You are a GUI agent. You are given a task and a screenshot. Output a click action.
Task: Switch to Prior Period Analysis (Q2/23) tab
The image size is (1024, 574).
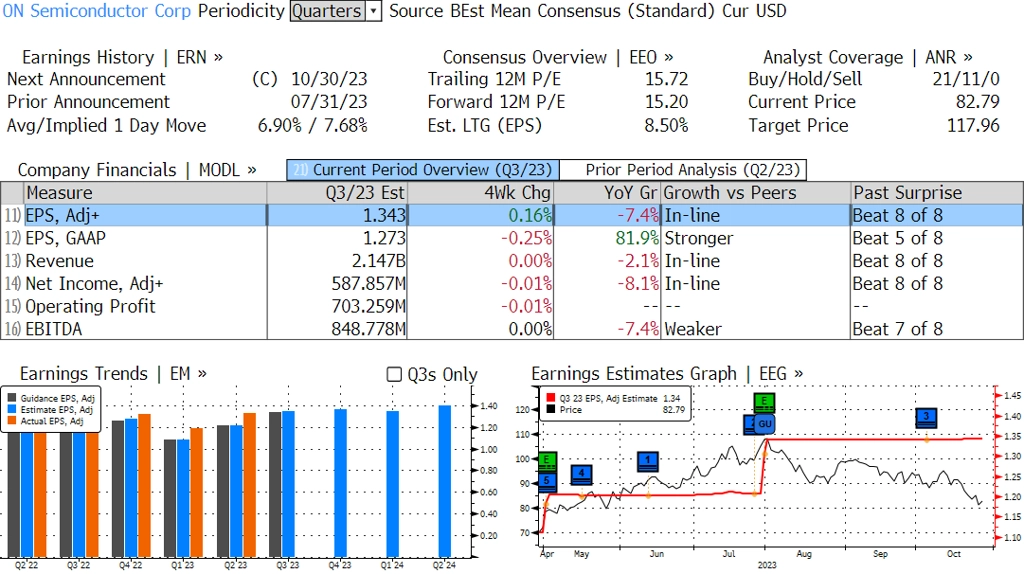(x=684, y=170)
